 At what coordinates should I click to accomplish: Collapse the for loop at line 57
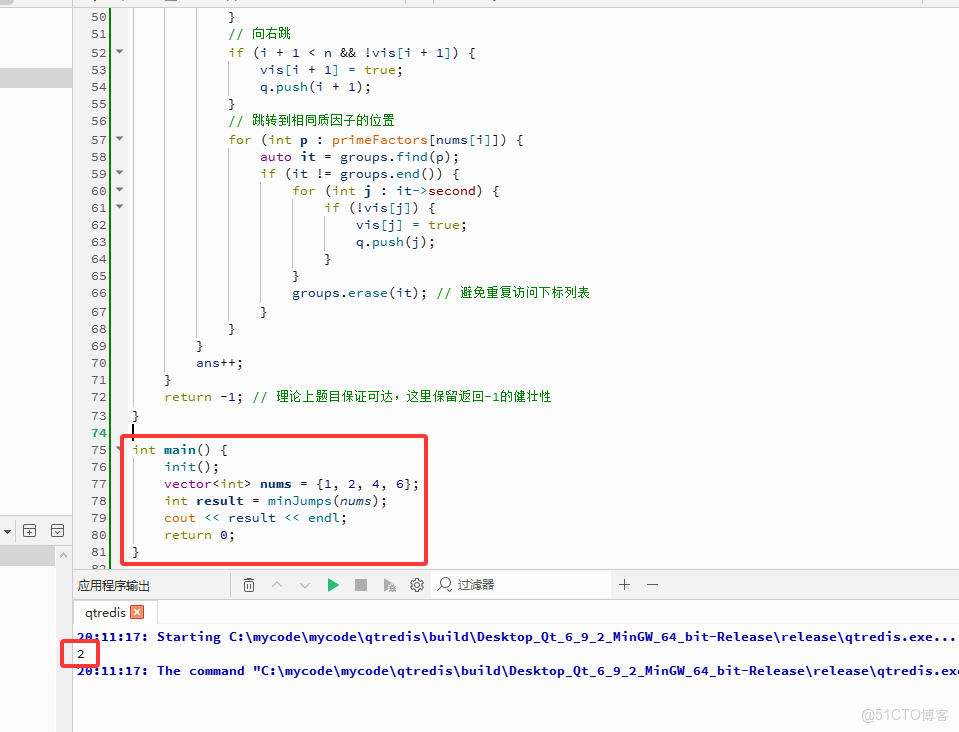coord(120,139)
